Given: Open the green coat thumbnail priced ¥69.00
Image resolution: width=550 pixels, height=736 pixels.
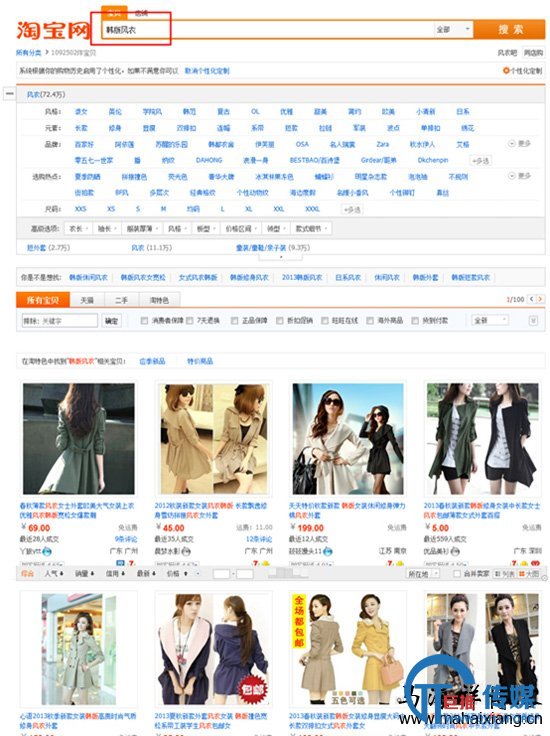Looking at the screenshot, I should click(x=78, y=438).
